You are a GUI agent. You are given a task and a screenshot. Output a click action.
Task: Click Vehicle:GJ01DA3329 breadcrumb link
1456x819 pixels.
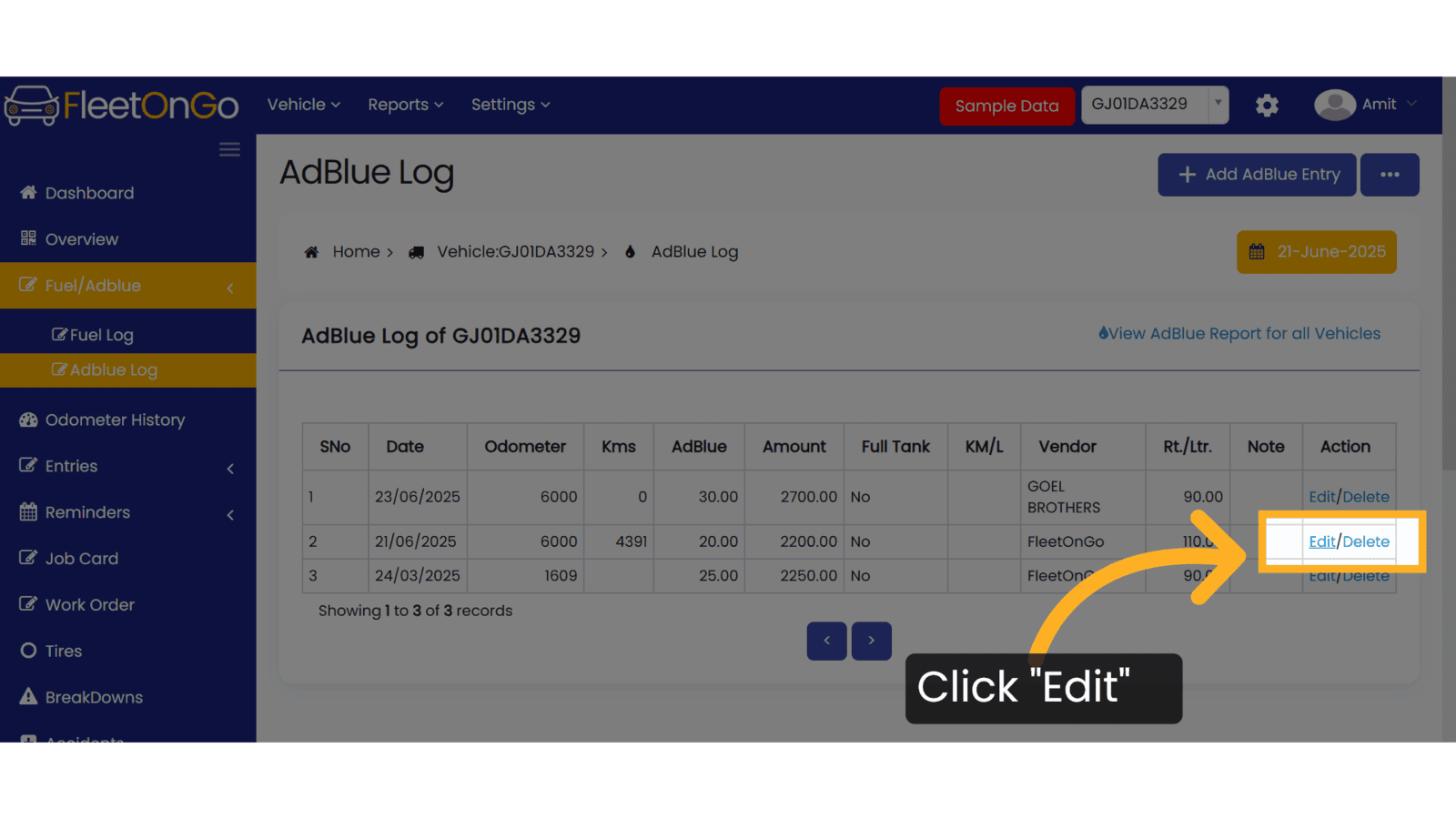click(x=515, y=252)
